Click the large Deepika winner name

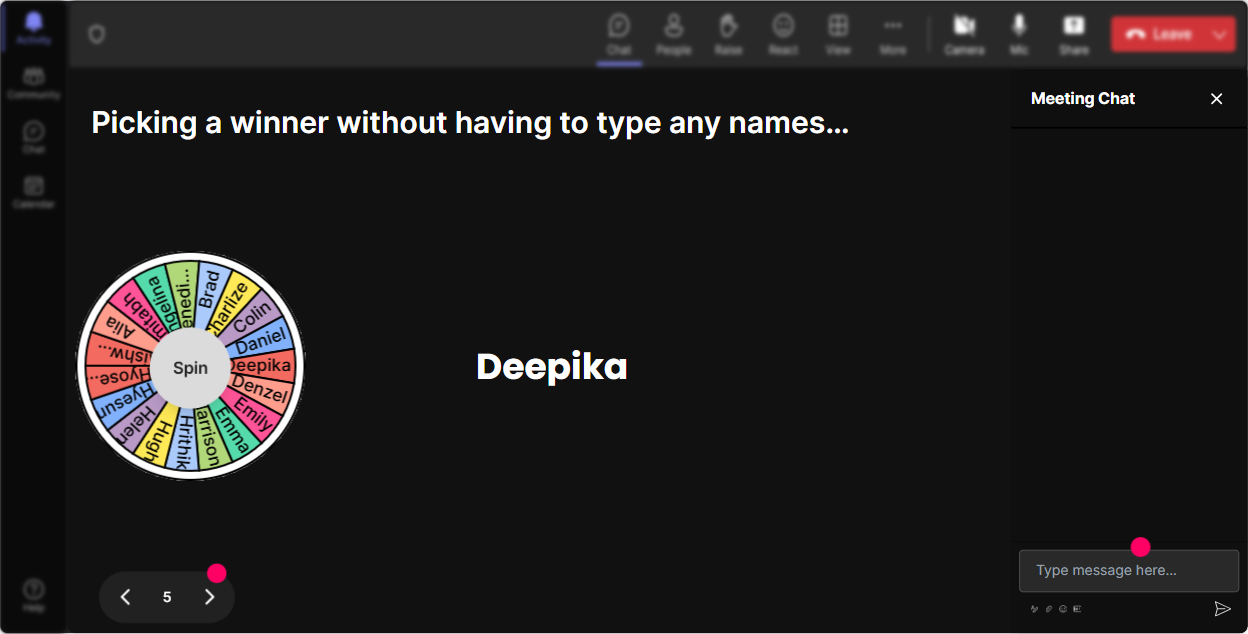[552, 367]
